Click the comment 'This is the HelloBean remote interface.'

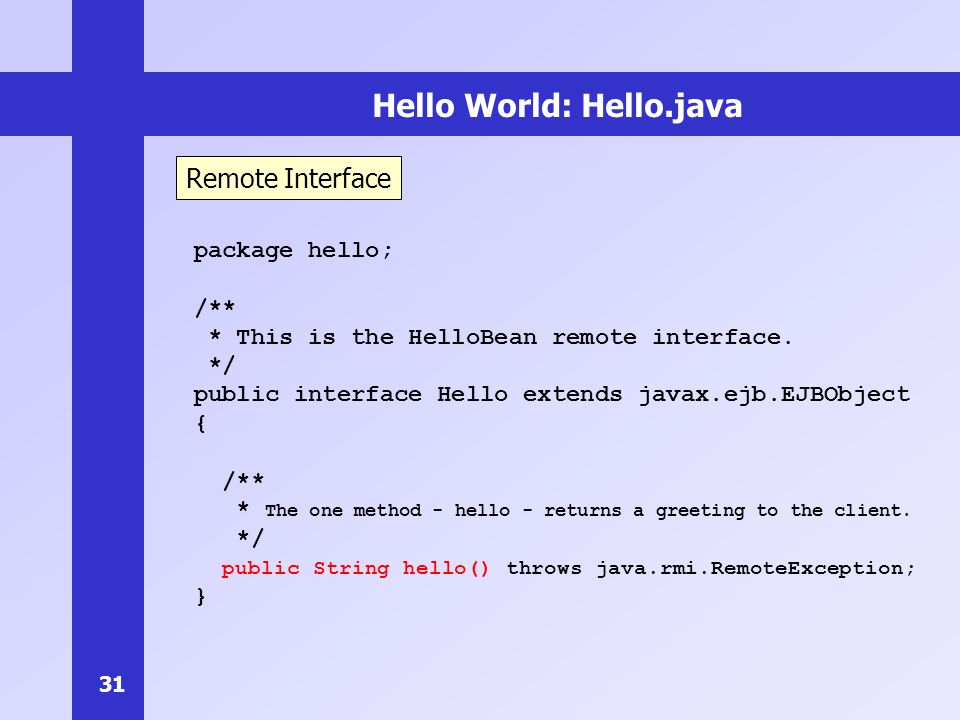tap(514, 337)
